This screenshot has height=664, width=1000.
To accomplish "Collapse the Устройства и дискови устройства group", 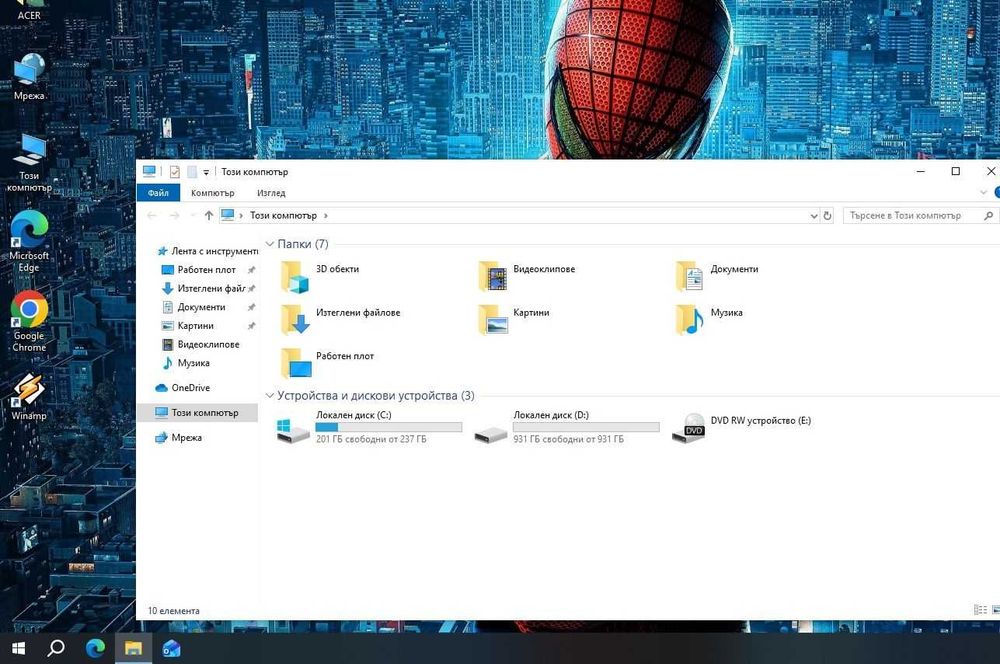I will coord(270,395).
